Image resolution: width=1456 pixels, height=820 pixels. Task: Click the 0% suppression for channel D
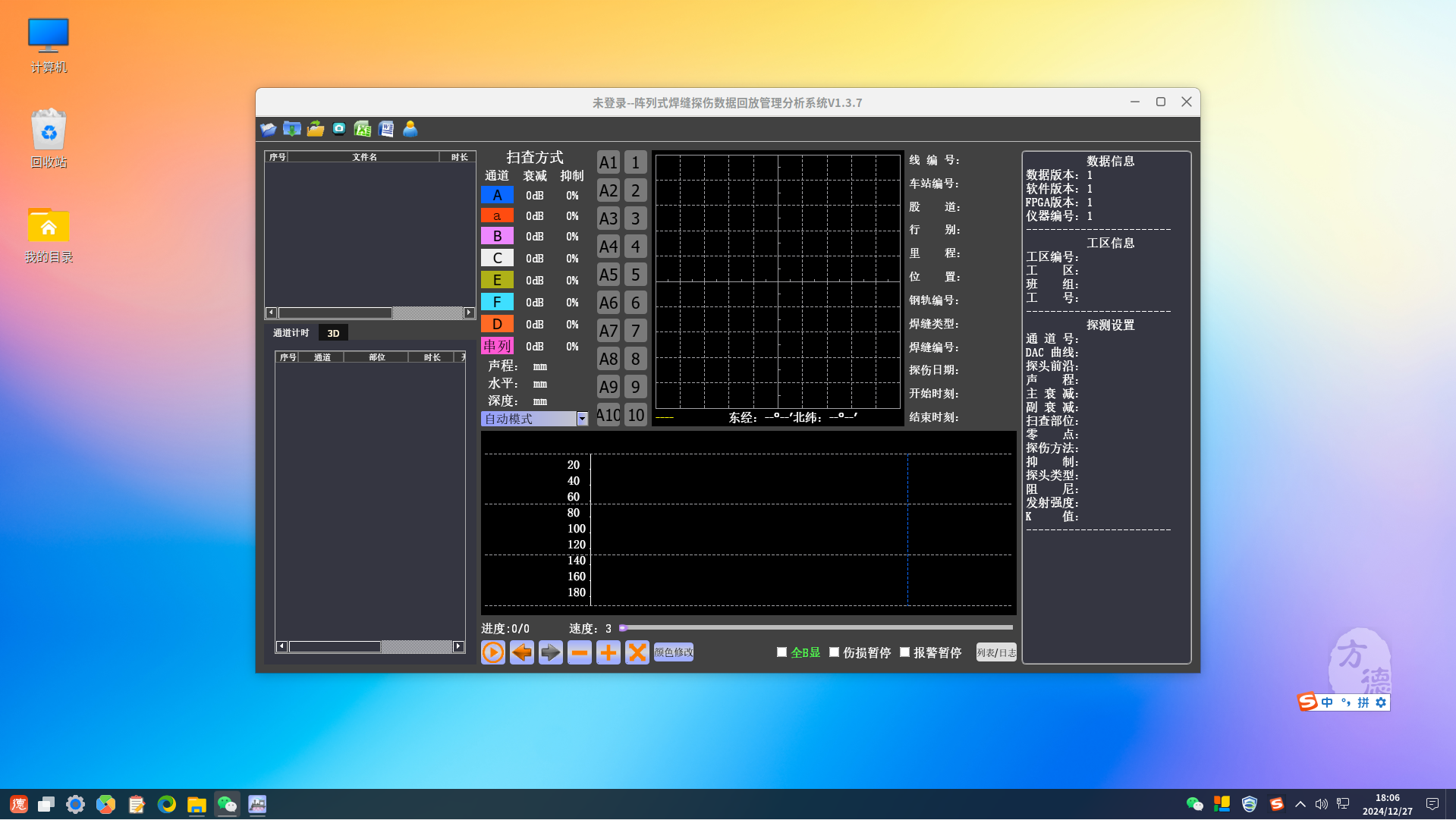[x=572, y=325]
